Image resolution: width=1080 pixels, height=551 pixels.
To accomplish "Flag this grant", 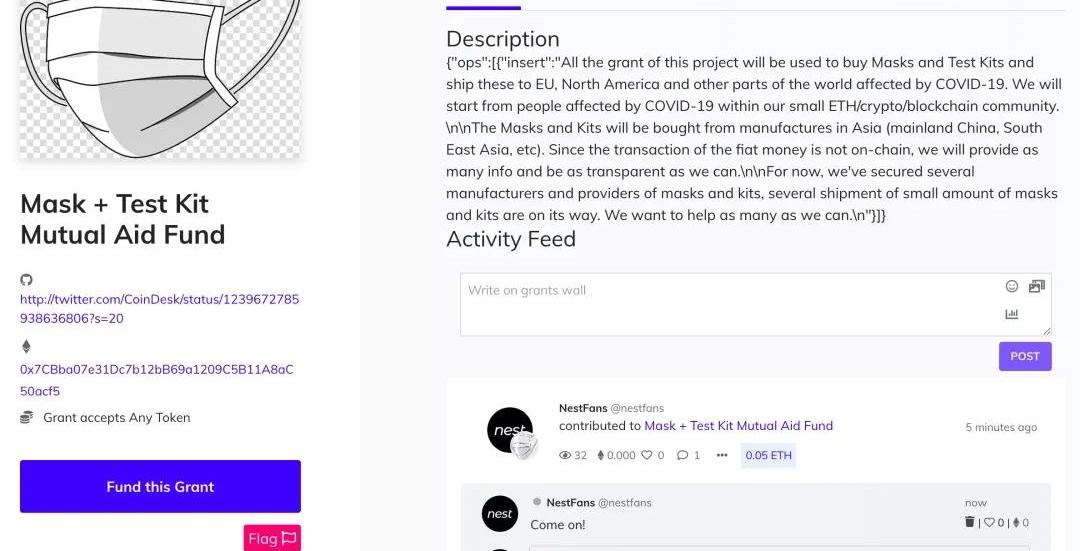I will point(272,538).
